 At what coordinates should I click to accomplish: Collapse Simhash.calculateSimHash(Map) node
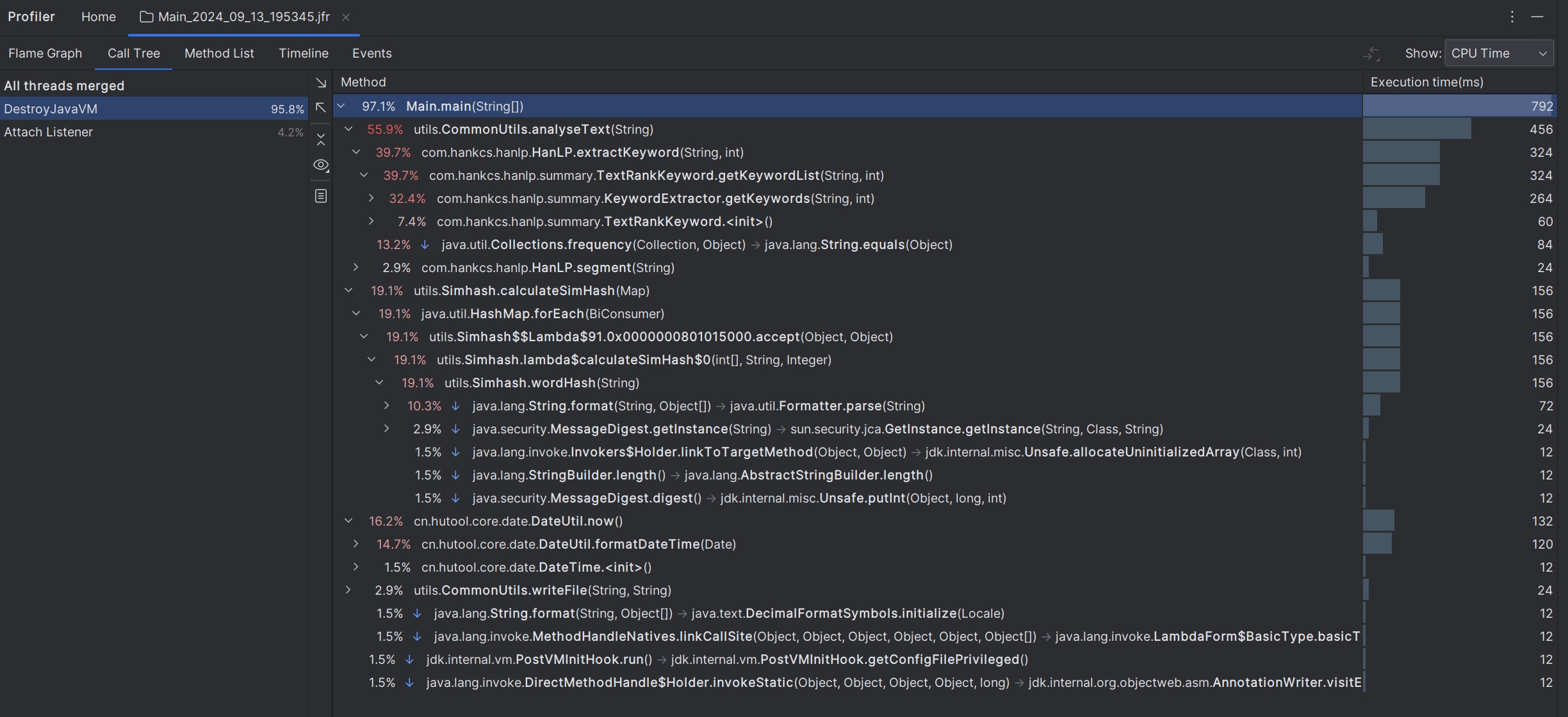pyautogui.click(x=348, y=291)
